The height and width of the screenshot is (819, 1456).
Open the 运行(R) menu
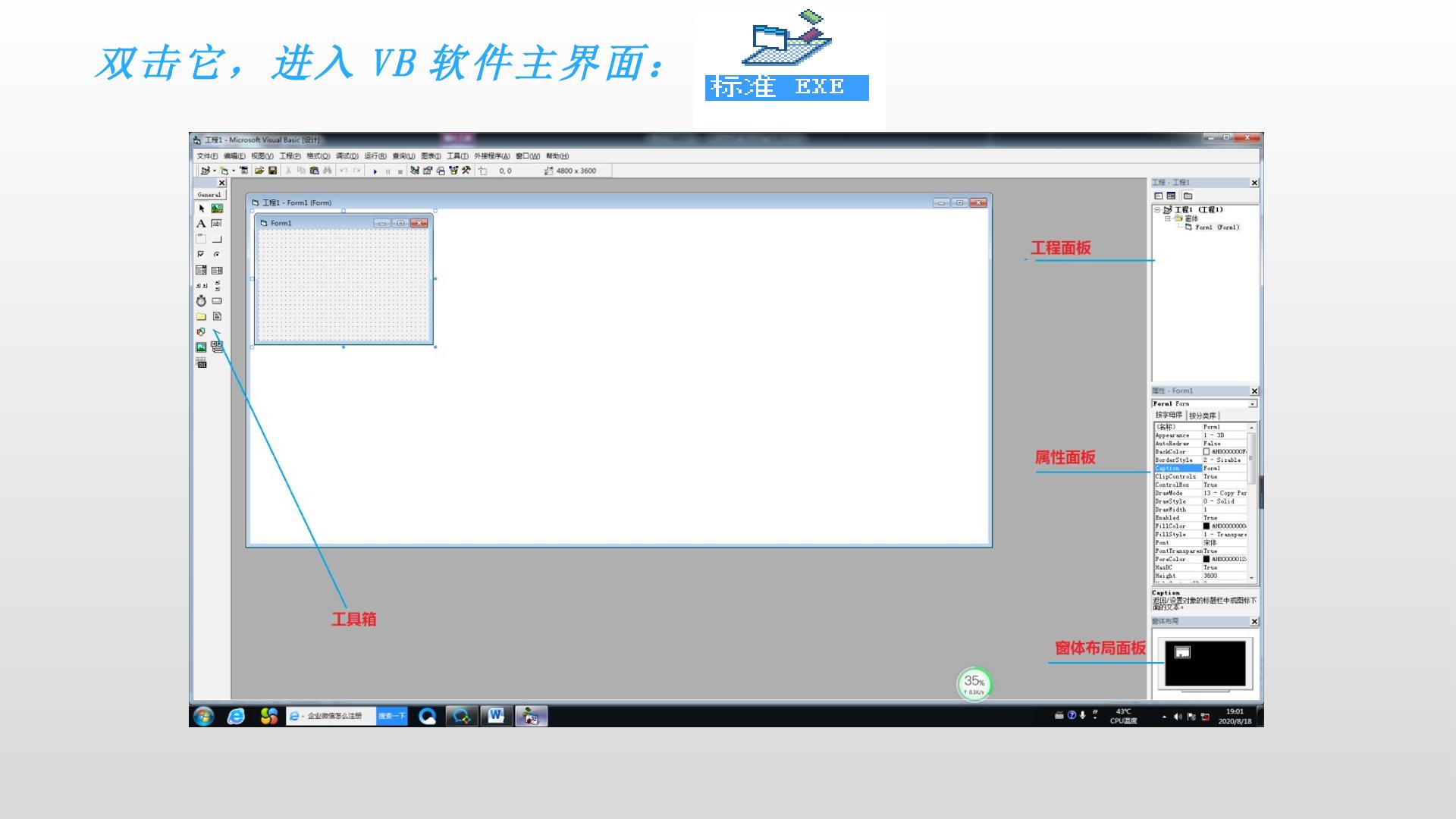tap(375, 156)
